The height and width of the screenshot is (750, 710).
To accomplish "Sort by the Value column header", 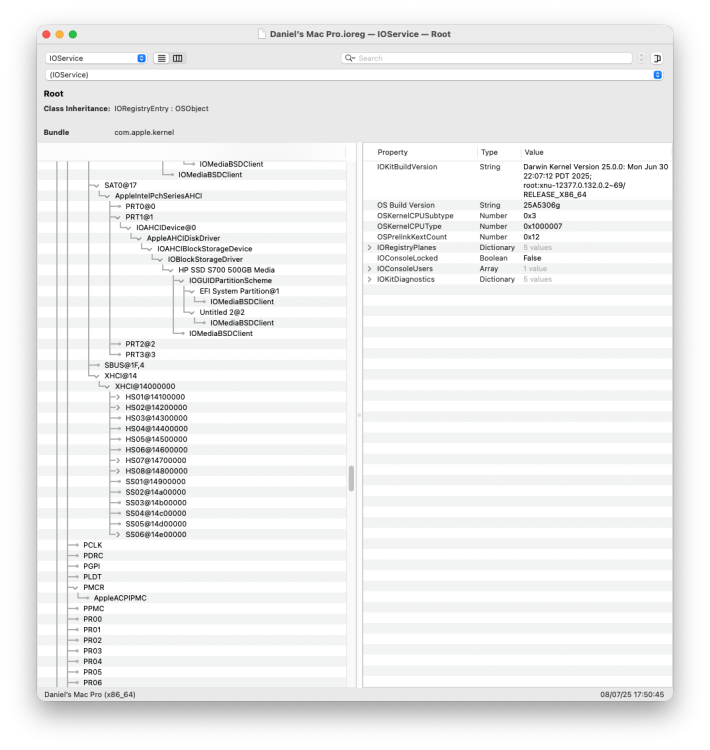I will [x=533, y=152].
